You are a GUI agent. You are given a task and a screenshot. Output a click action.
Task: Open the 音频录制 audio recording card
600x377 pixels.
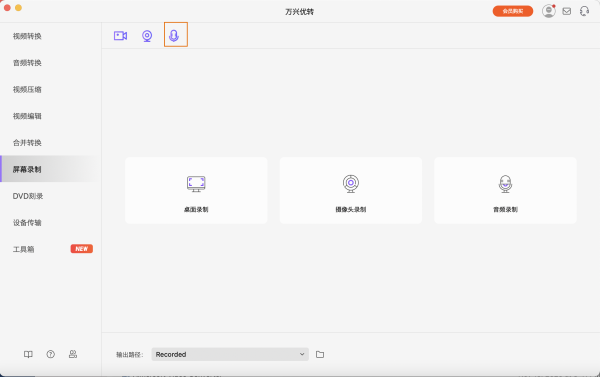click(505, 190)
